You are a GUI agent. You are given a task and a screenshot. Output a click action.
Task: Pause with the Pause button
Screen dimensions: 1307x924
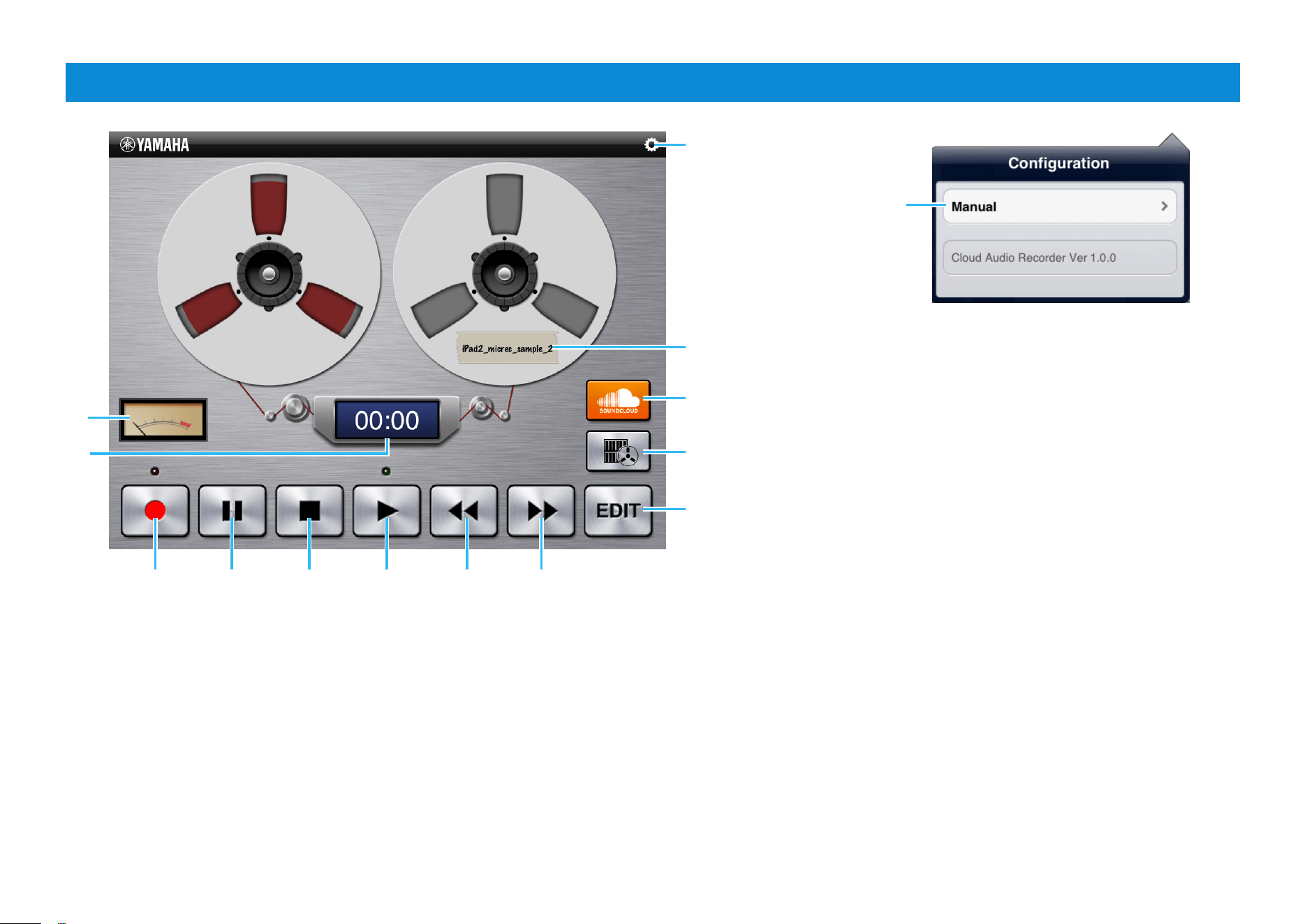coord(232,511)
